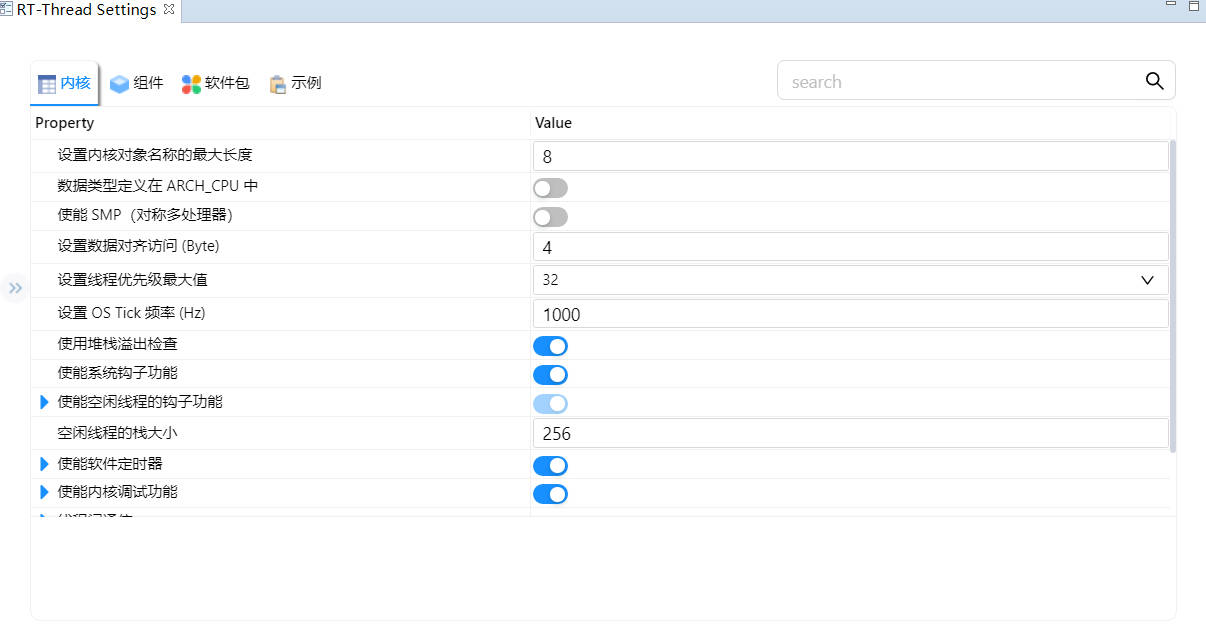Turn off 使能内核调试功能 switch

point(550,494)
